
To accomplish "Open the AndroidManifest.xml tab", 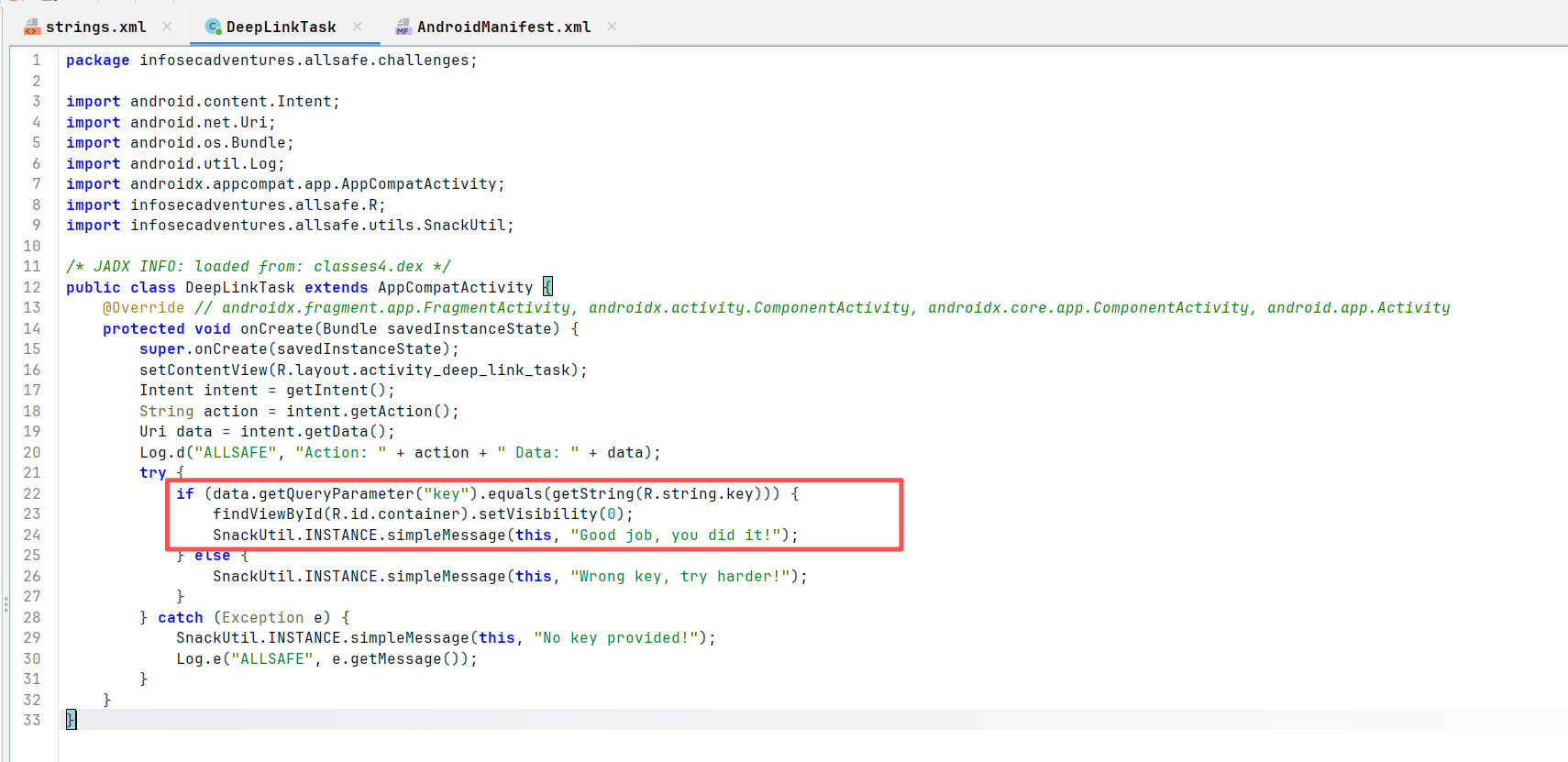I will (503, 28).
